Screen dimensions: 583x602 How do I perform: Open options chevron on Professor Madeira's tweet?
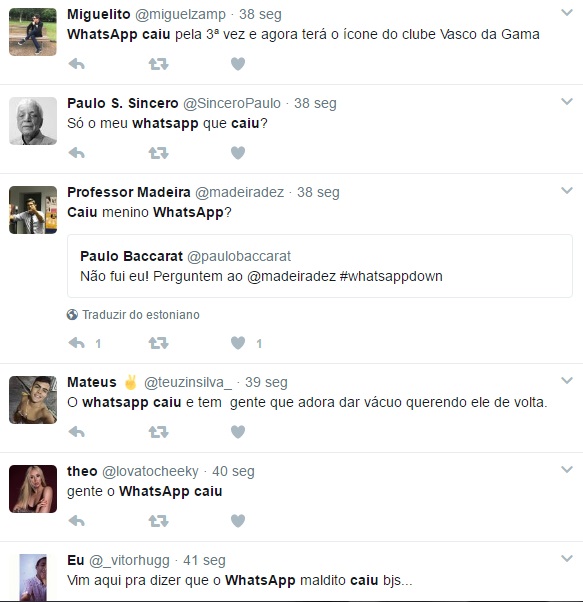(x=567, y=190)
